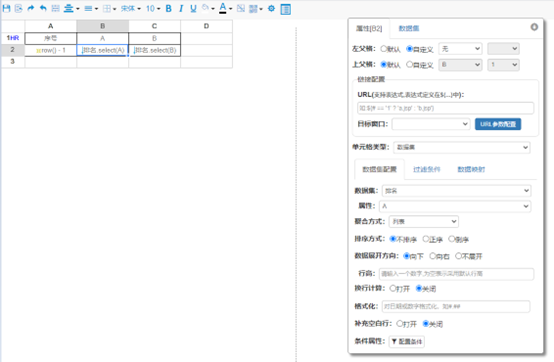Open the 过滤条件 tab
Viewport: 554px width, 362px height.
point(426,170)
